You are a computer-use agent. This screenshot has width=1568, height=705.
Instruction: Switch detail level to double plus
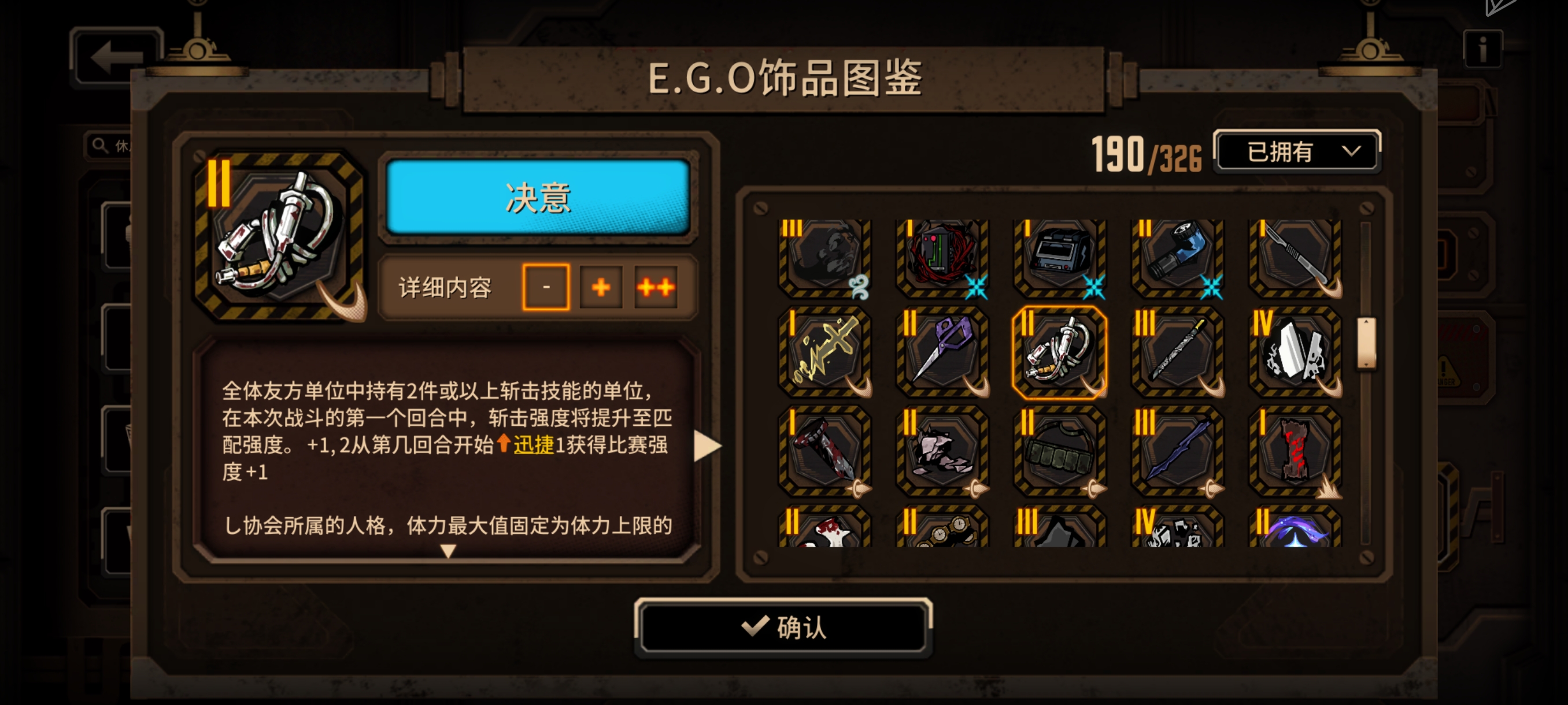[x=656, y=287]
